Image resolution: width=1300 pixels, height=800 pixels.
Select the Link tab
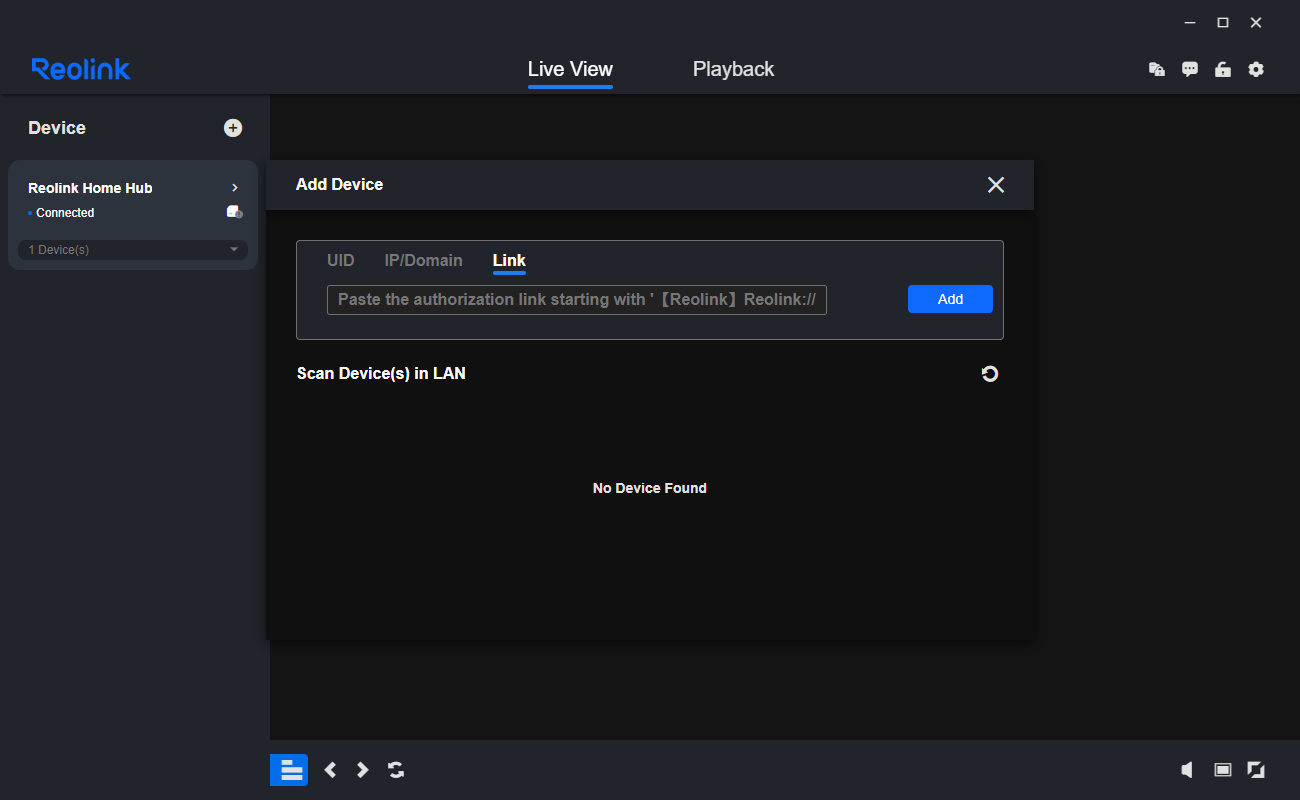[509, 260]
